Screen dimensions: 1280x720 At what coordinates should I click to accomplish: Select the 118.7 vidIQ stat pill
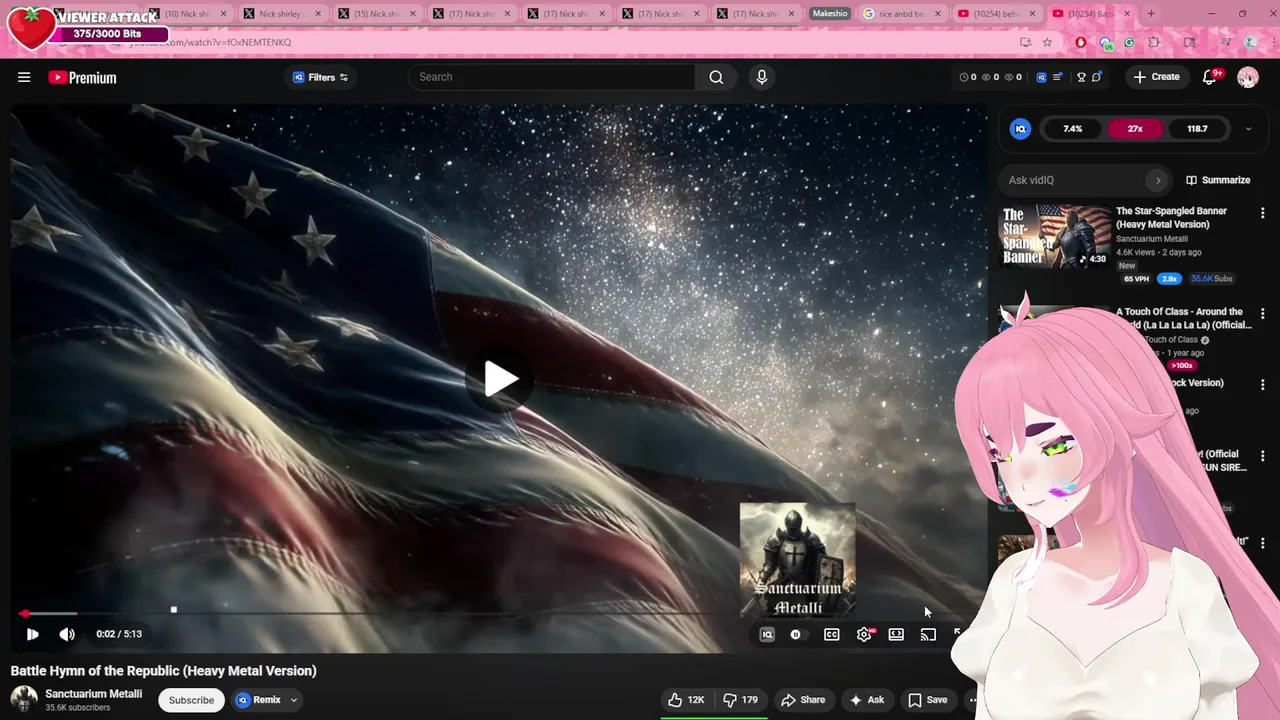pyautogui.click(x=1197, y=129)
